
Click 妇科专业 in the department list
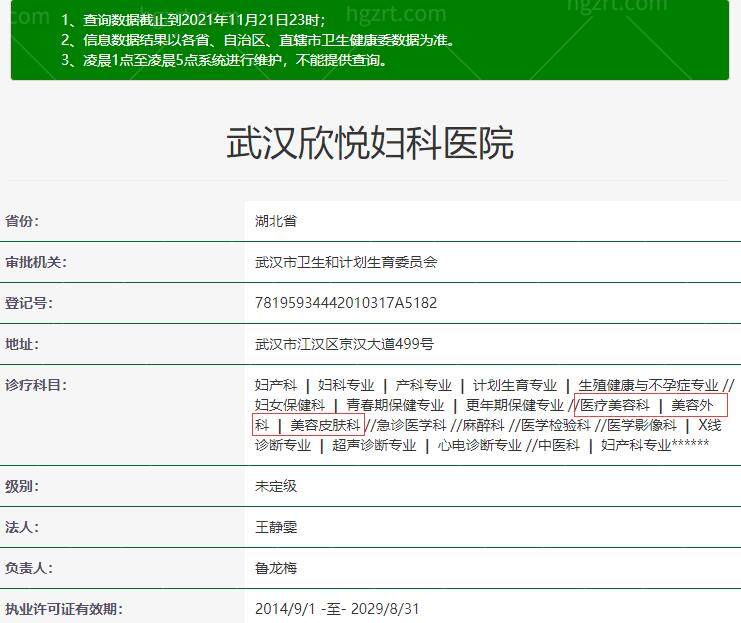pyautogui.click(x=346, y=385)
